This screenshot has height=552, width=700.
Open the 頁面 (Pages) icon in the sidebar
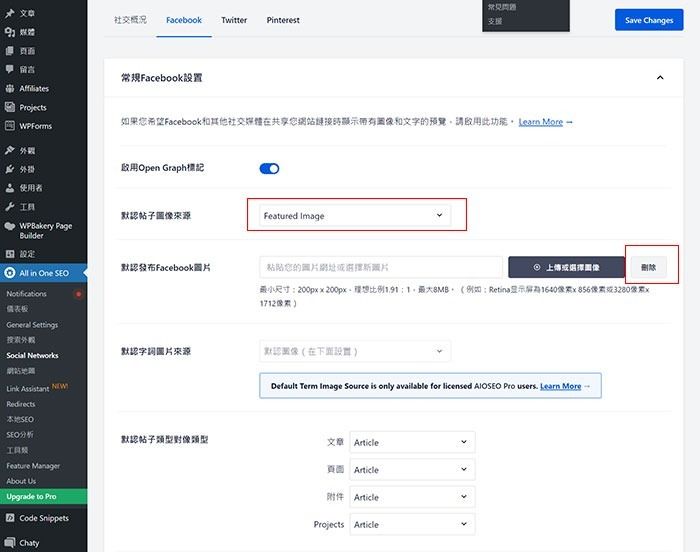pos(10,51)
